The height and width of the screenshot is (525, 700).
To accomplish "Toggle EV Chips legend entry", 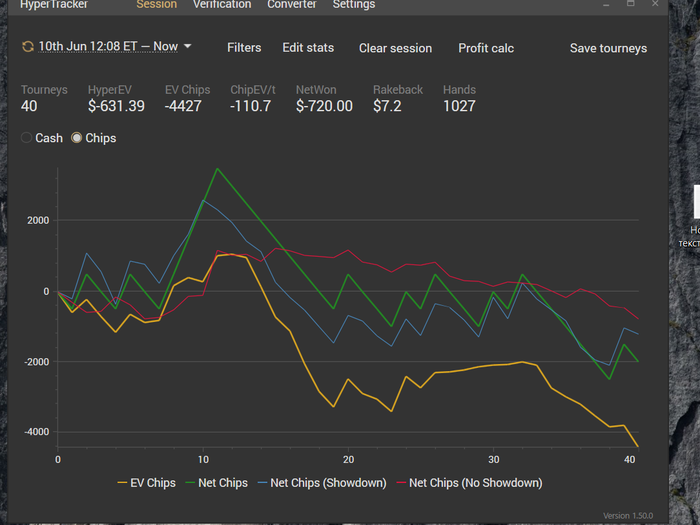I will point(146,483).
